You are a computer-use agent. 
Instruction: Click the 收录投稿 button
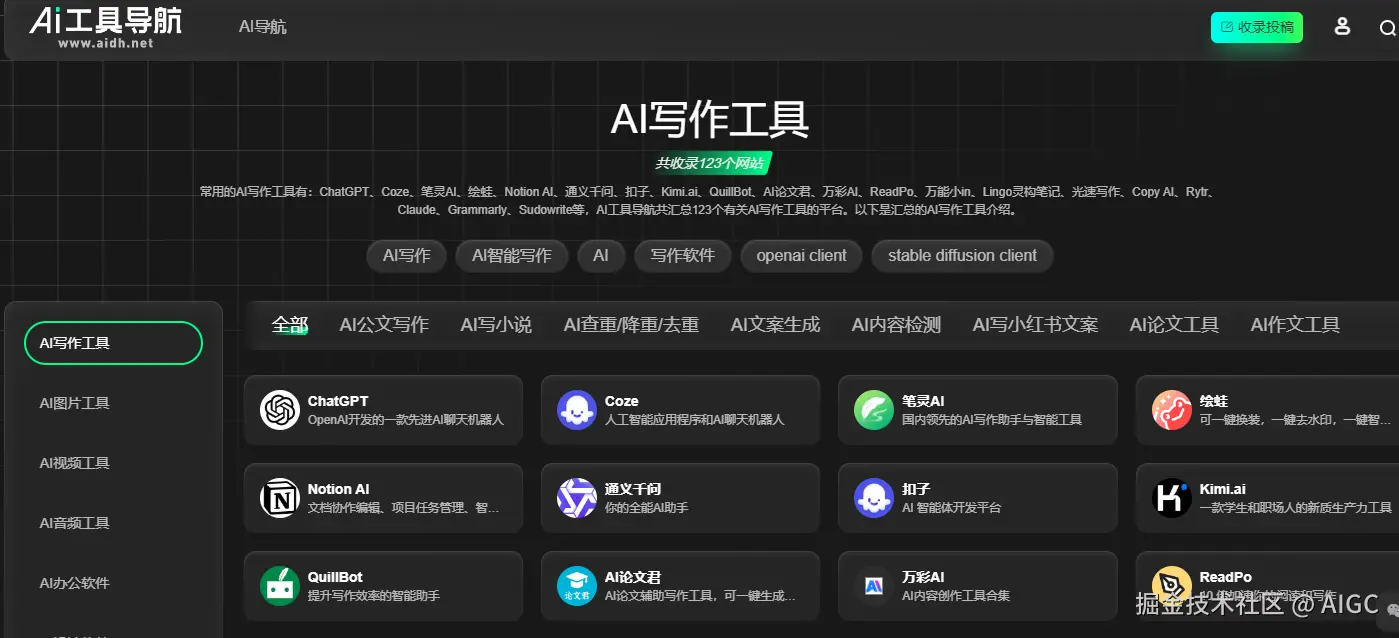point(1257,27)
